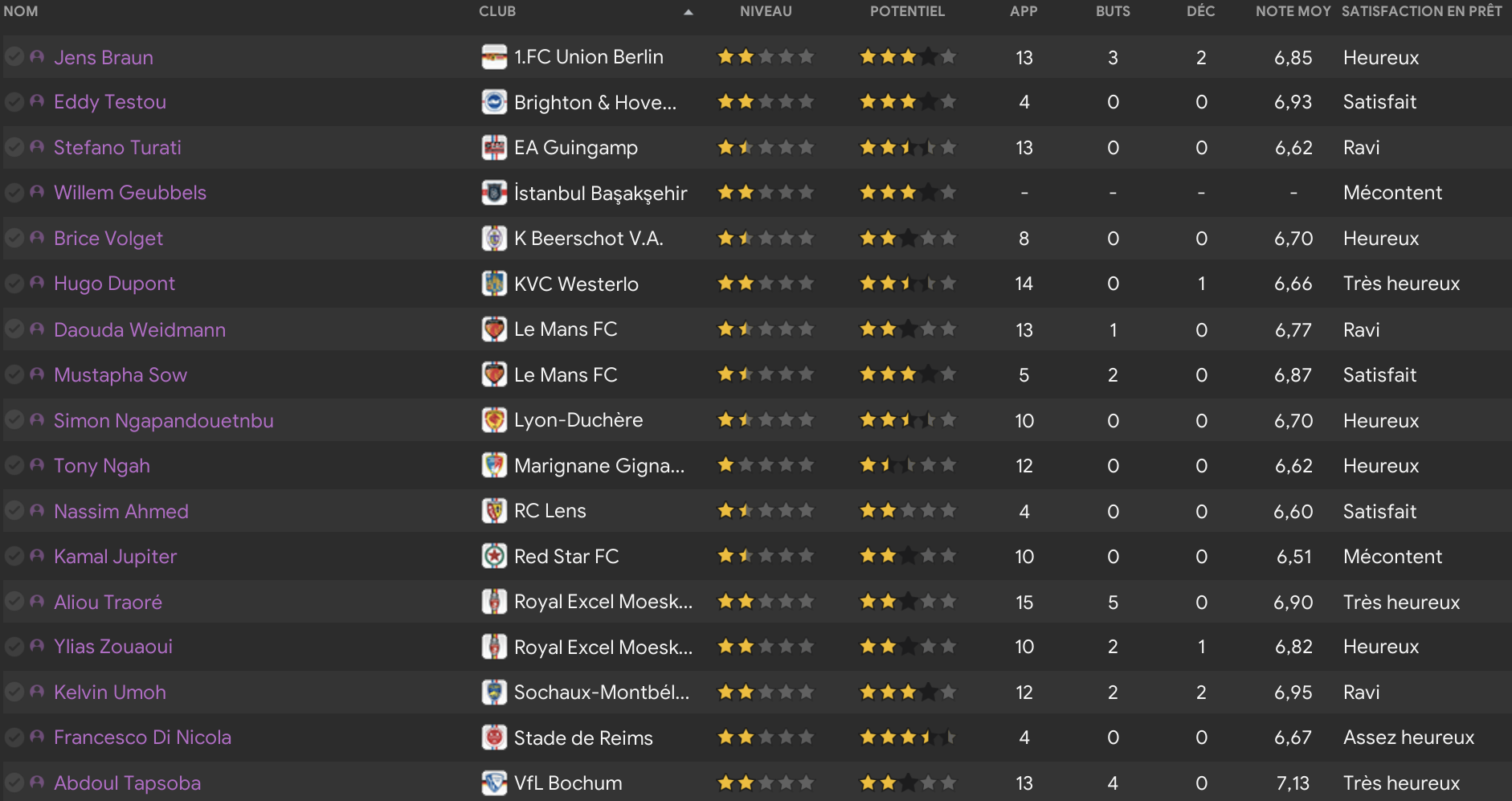Click the SATISFACTION EN PRÊT column header
The height and width of the screenshot is (801, 1512).
pos(1422,11)
